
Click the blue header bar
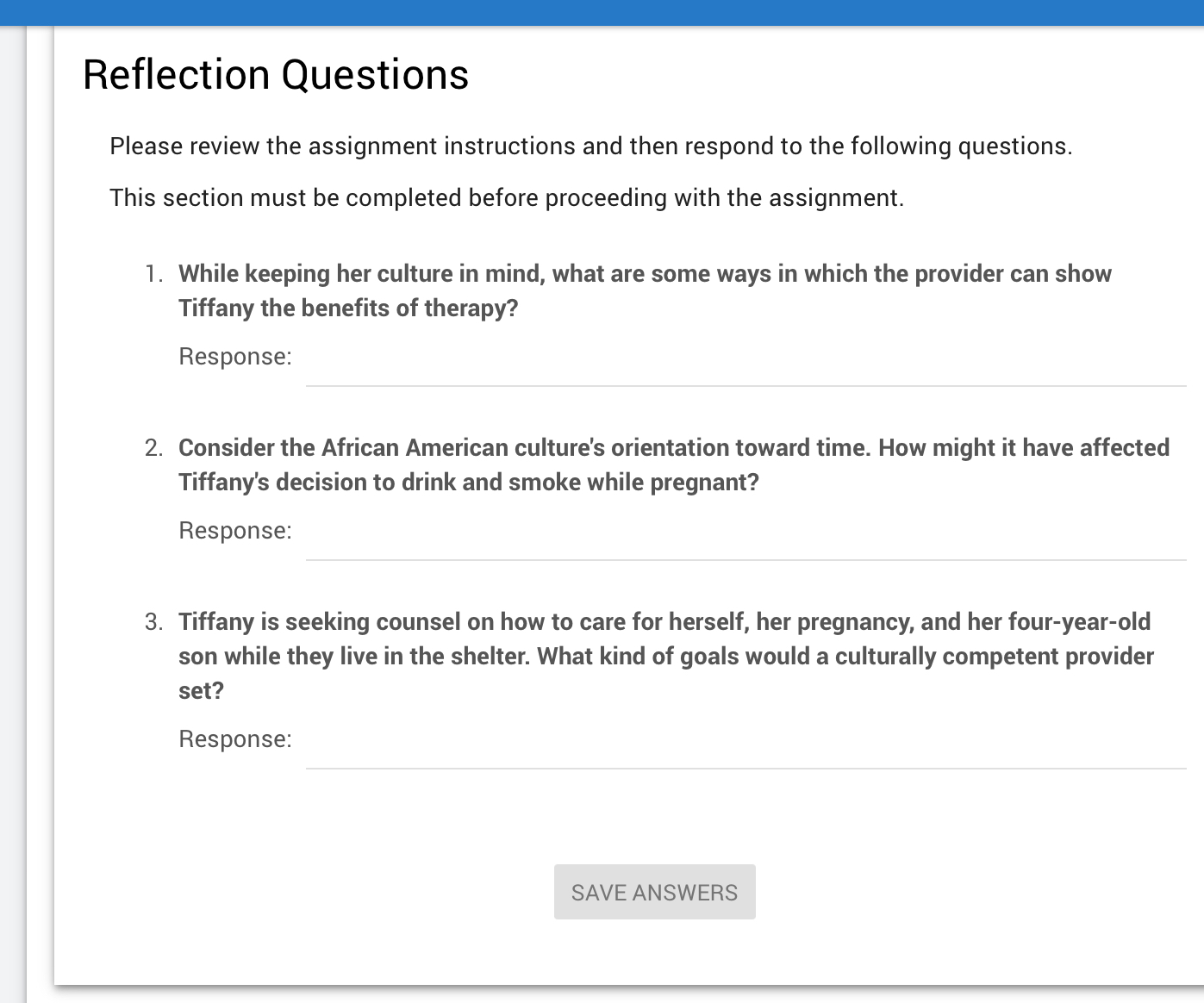(602, 10)
